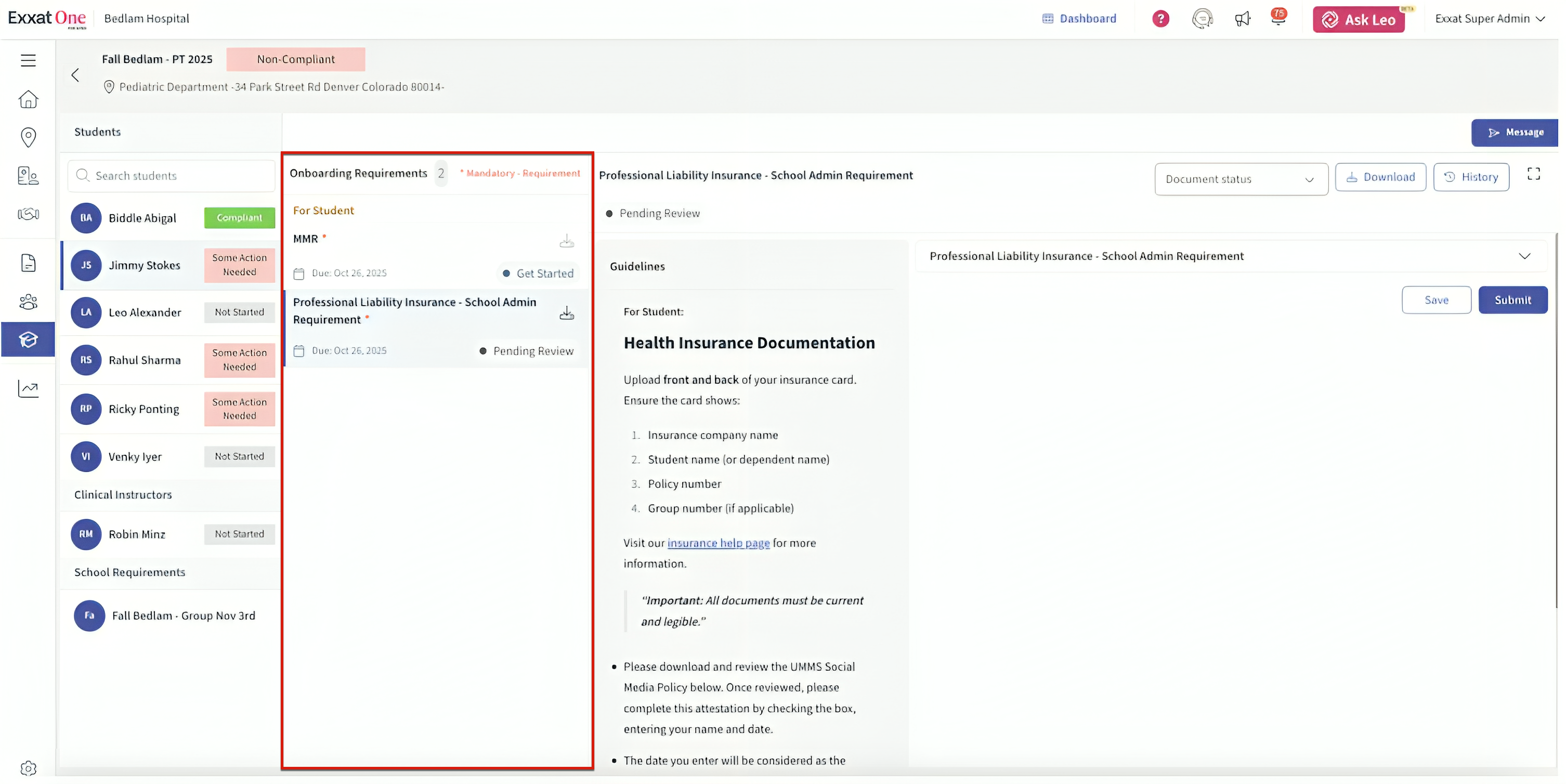Viewport: 1566px width, 784px height.
Task: Click the location pin sidebar icon
Action: (x=28, y=137)
